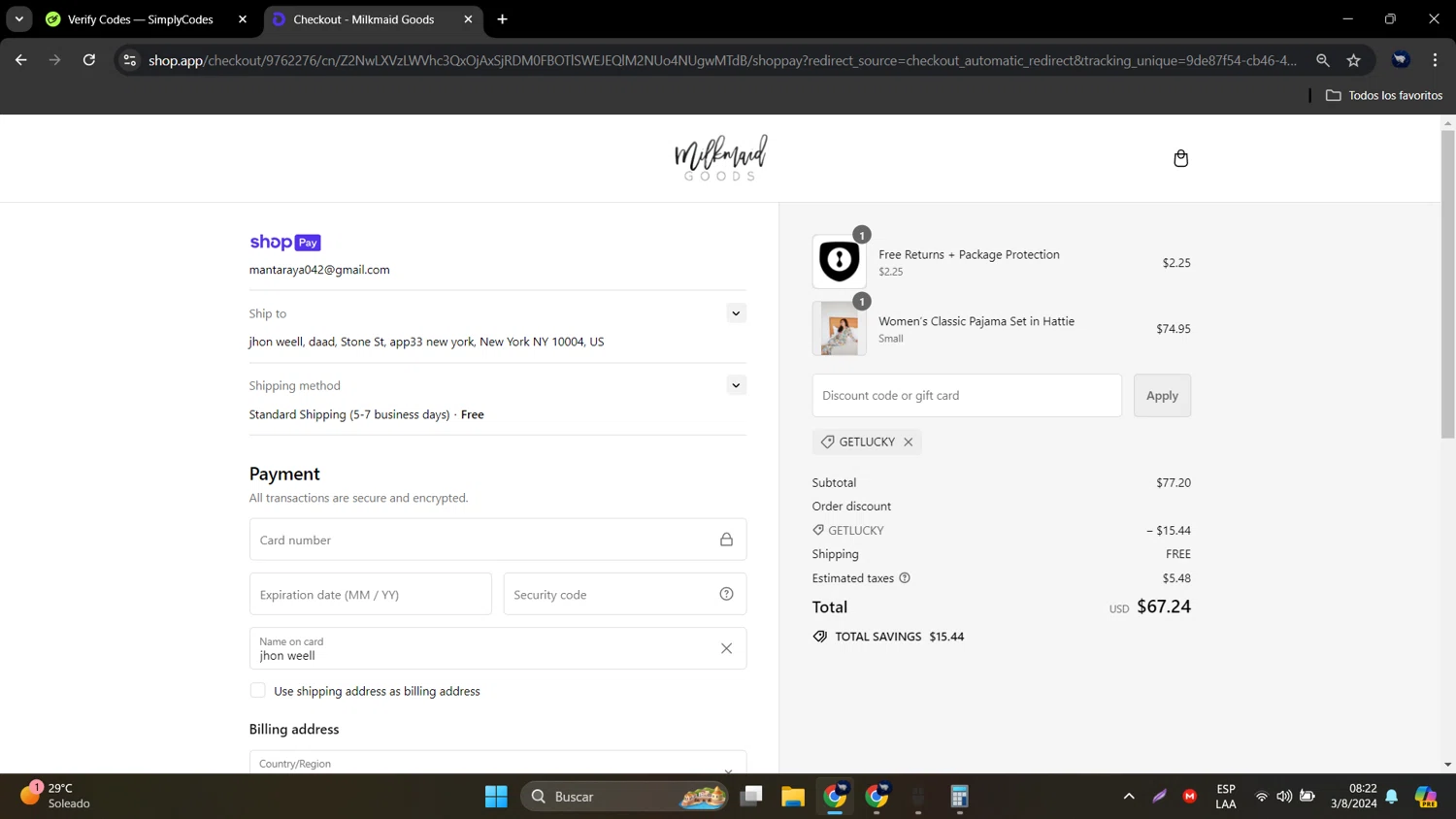Show hidden system tray icons
Screen dimensions: 1456x819
(x=1129, y=797)
